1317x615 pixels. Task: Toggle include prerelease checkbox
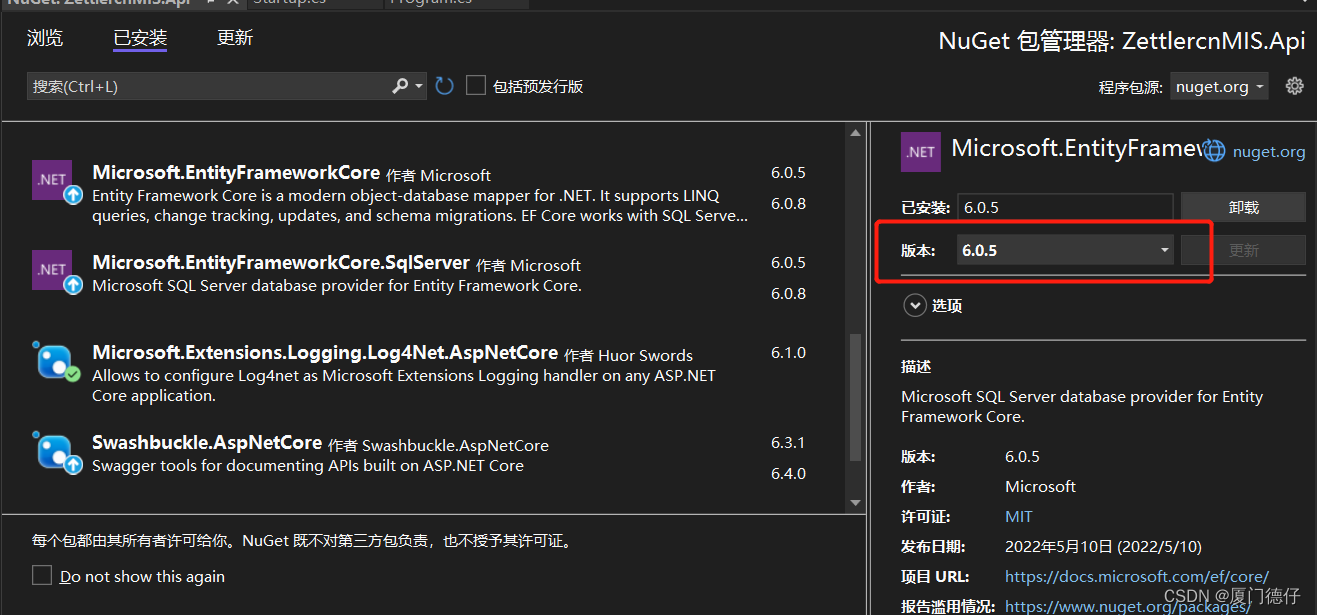[476, 86]
